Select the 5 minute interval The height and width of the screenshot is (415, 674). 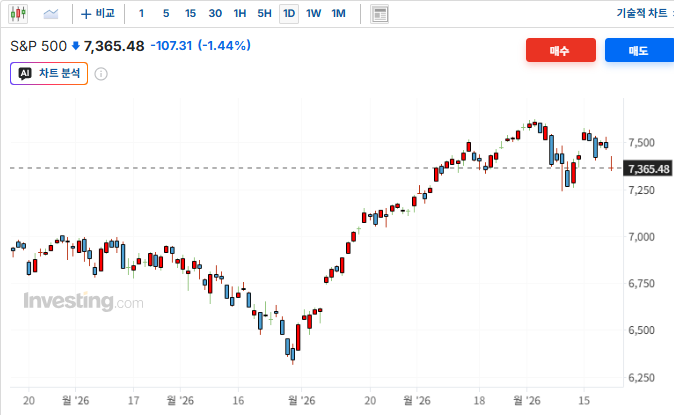click(166, 14)
